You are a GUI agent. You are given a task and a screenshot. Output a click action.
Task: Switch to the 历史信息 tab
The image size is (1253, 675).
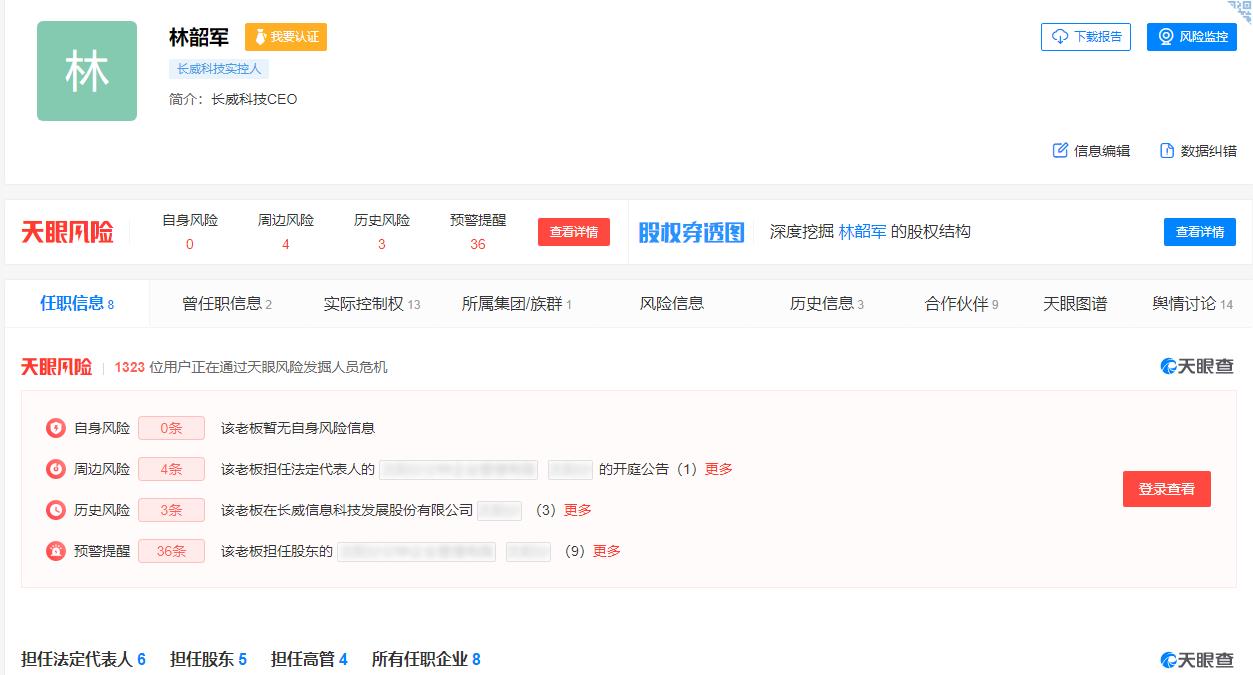pos(827,304)
